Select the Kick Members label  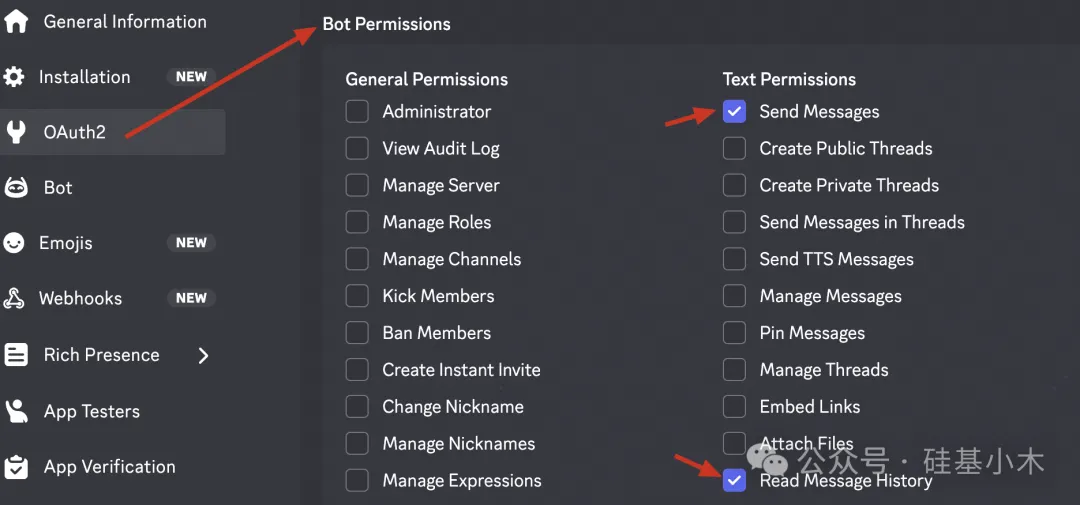click(x=438, y=296)
